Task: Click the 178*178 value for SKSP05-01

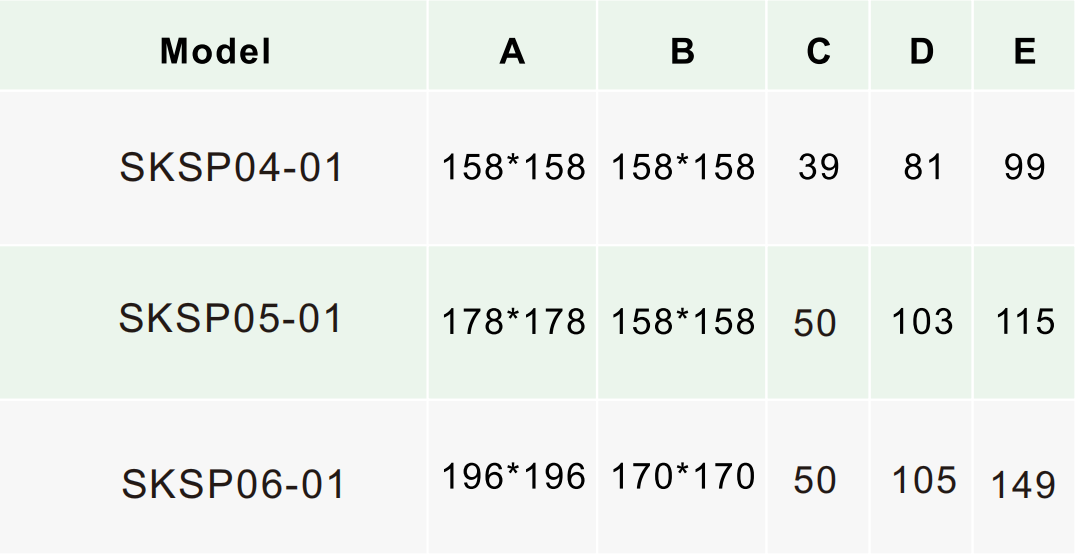Action: pos(514,322)
